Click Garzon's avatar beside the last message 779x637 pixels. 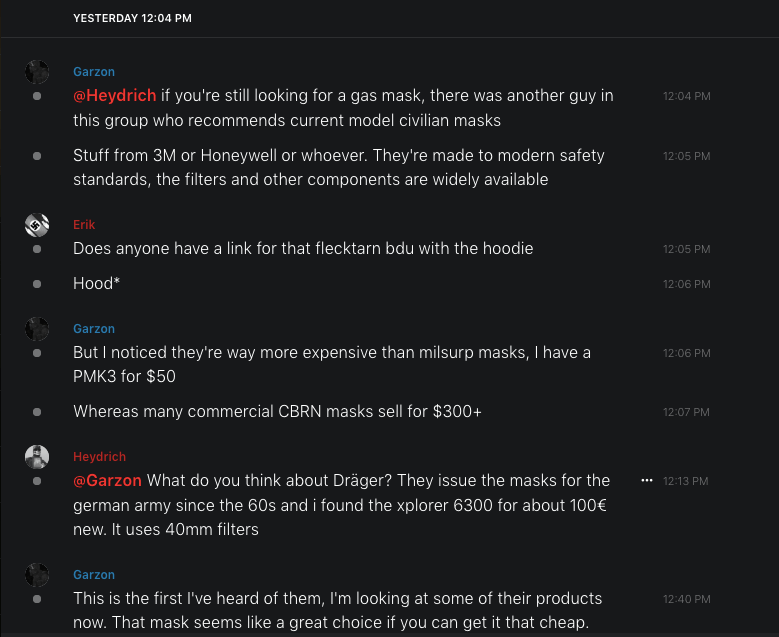(x=37, y=575)
